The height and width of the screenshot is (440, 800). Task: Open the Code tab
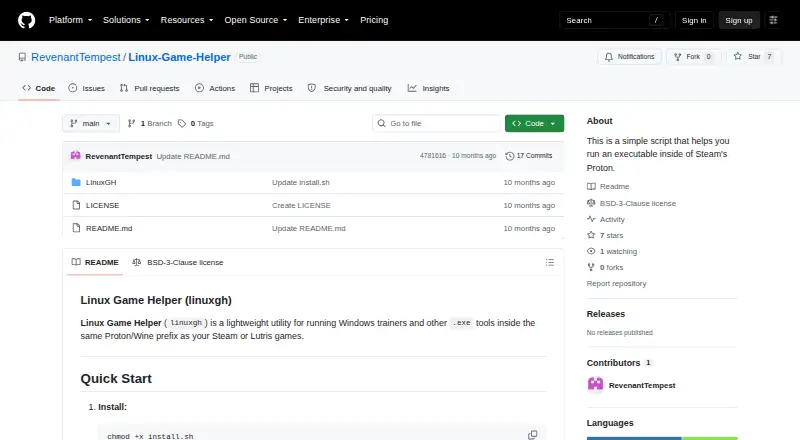point(39,88)
